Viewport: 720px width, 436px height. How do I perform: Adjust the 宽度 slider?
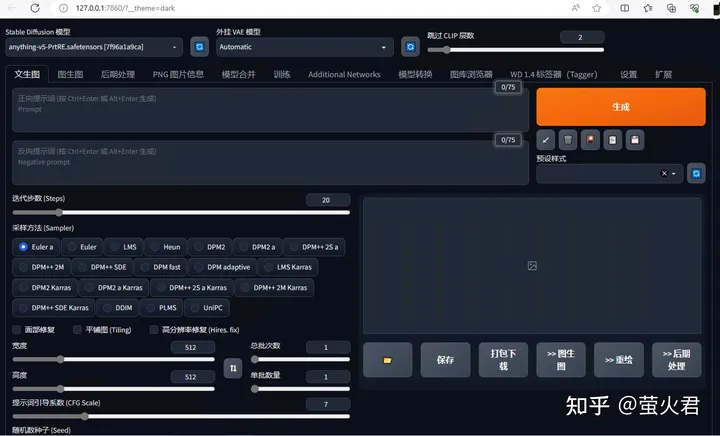(113, 359)
